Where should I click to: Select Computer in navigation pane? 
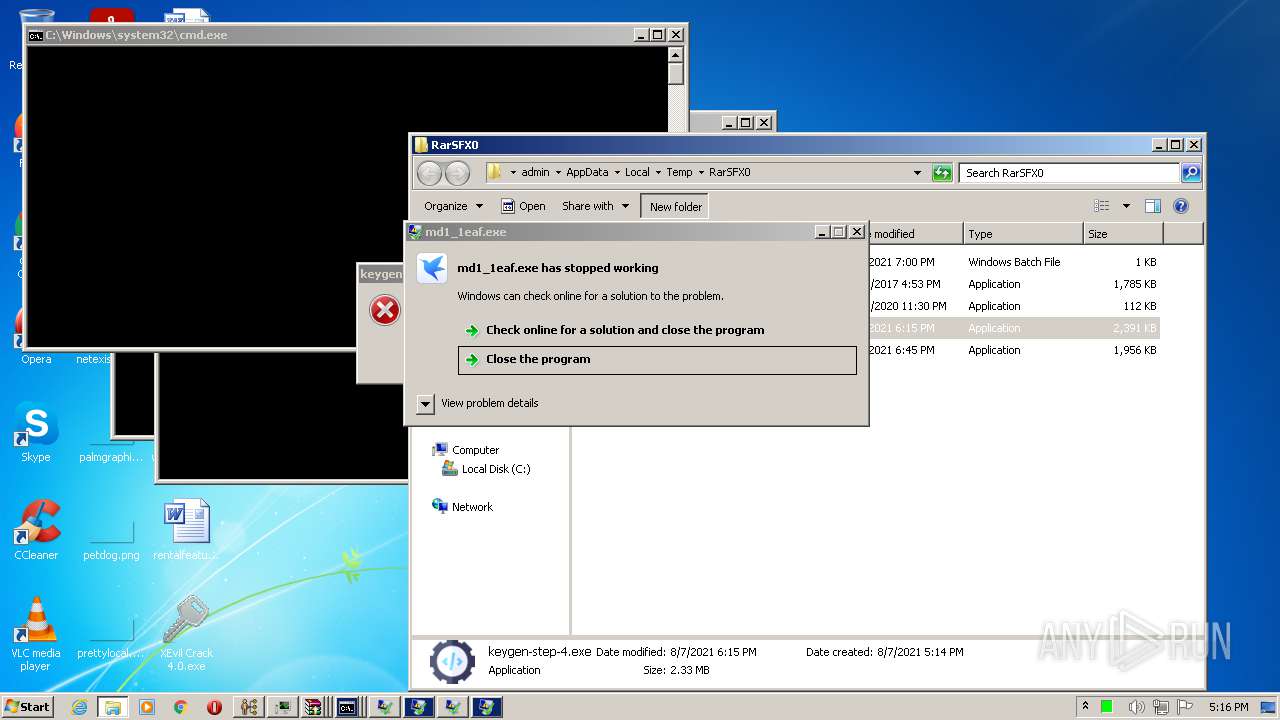tap(466, 450)
